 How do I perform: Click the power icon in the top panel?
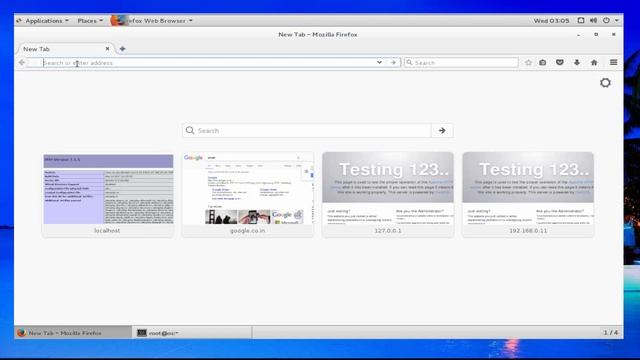coord(607,20)
